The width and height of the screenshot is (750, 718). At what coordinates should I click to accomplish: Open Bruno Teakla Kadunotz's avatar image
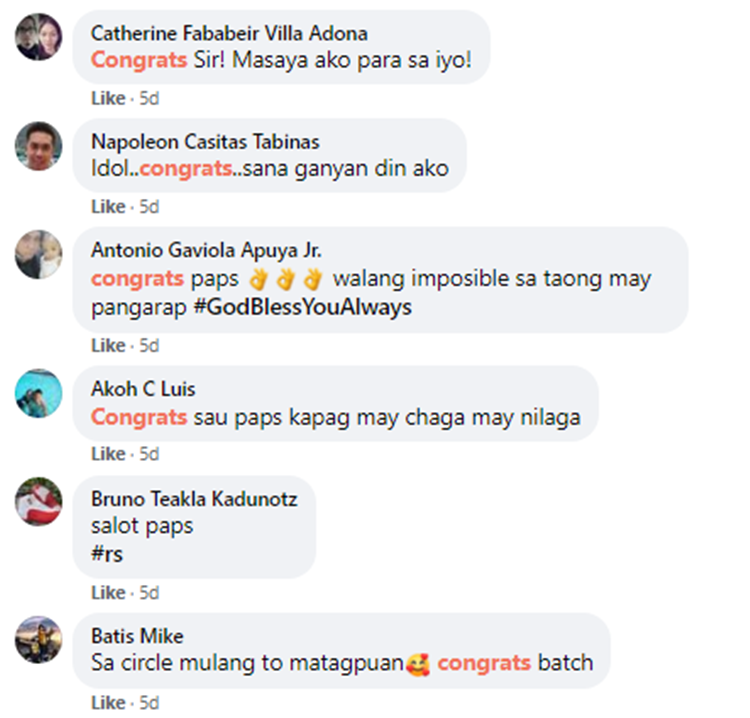point(38,501)
